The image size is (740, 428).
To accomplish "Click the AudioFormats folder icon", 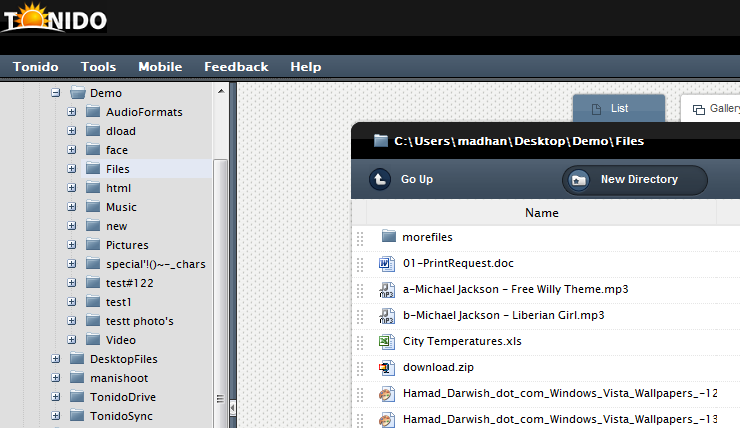I will [x=93, y=112].
